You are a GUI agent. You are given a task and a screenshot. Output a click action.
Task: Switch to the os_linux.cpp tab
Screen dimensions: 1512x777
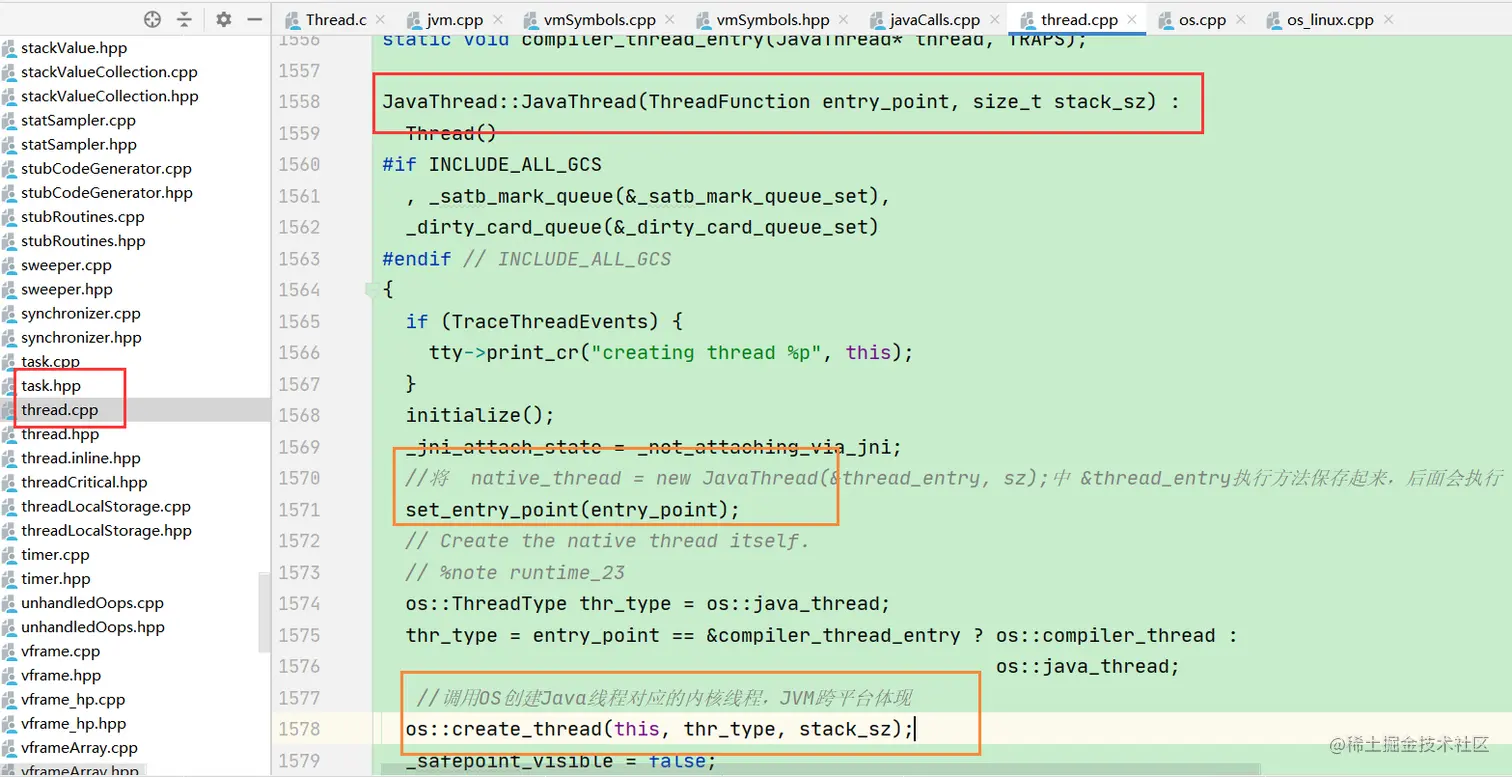[x=1330, y=19]
